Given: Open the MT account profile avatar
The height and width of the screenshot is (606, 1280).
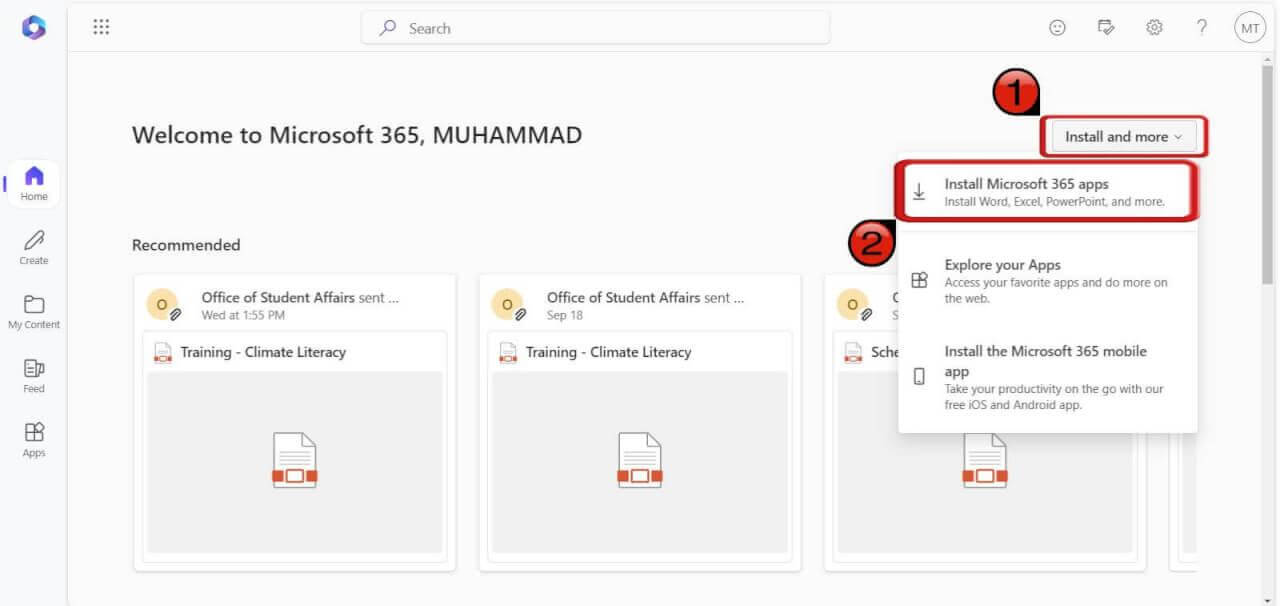Looking at the screenshot, I should coord(1250,28).
